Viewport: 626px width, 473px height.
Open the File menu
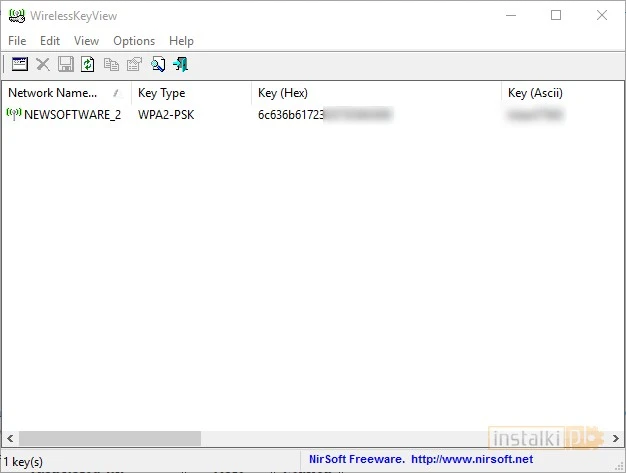17,41
